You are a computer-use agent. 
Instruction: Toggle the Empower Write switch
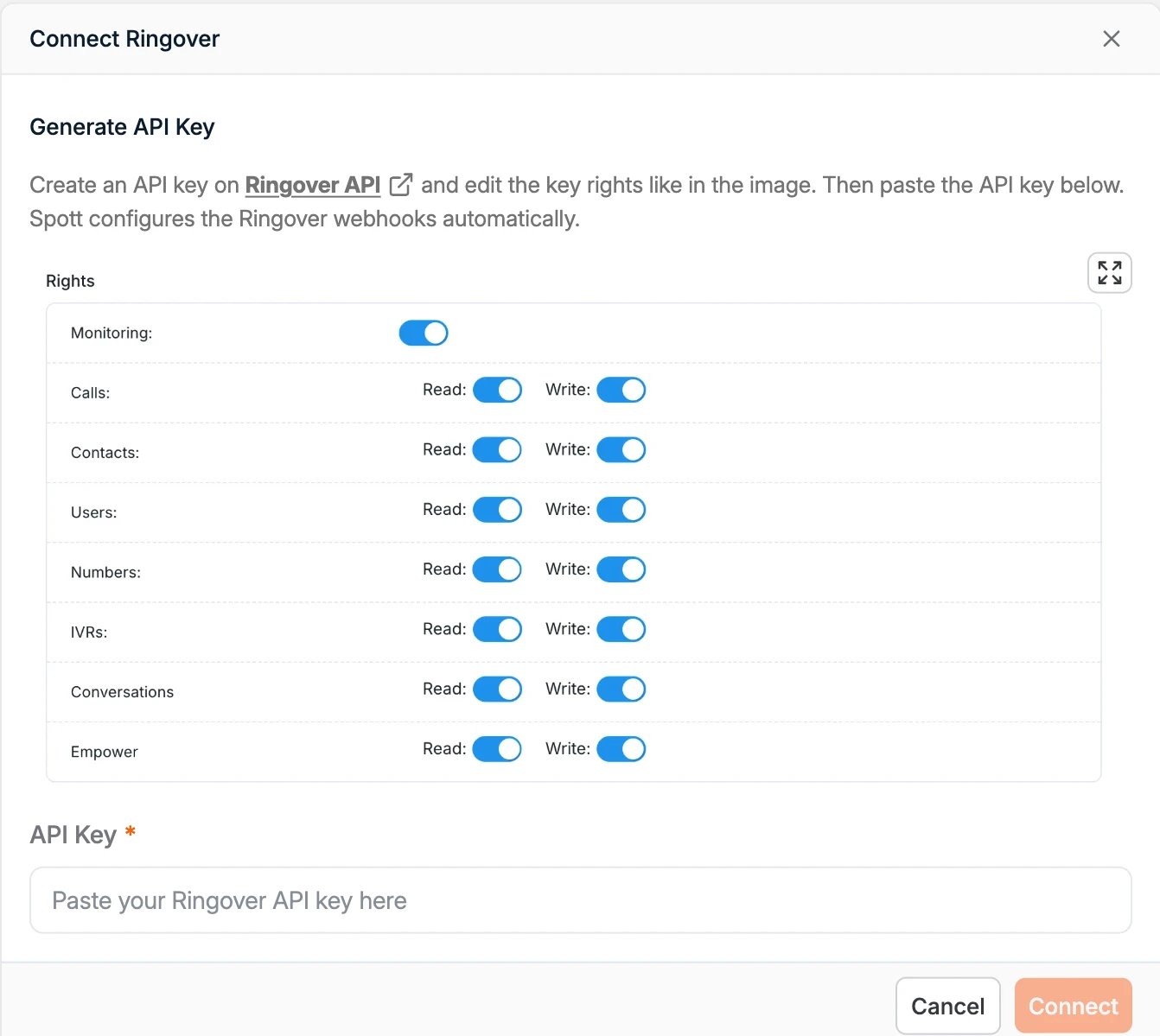[x=621, y=748]
